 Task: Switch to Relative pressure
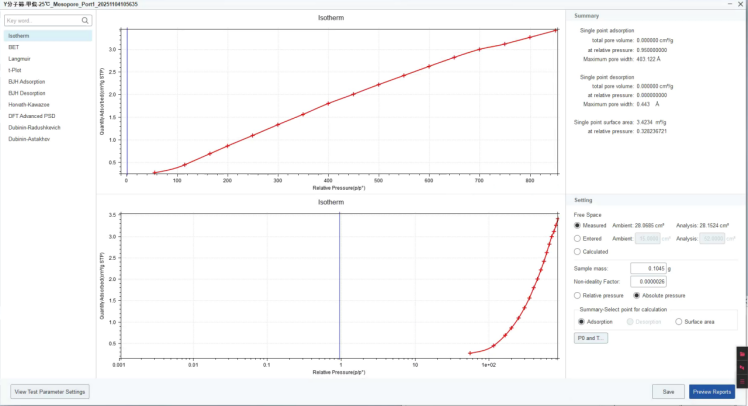coord(578,296)
